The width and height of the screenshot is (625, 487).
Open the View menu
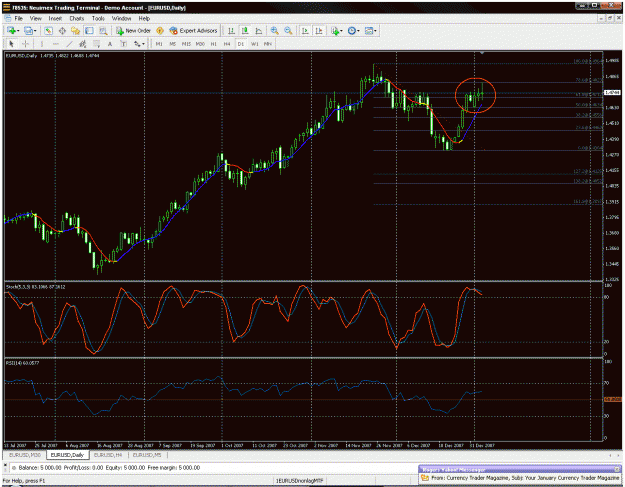(35, 18)
